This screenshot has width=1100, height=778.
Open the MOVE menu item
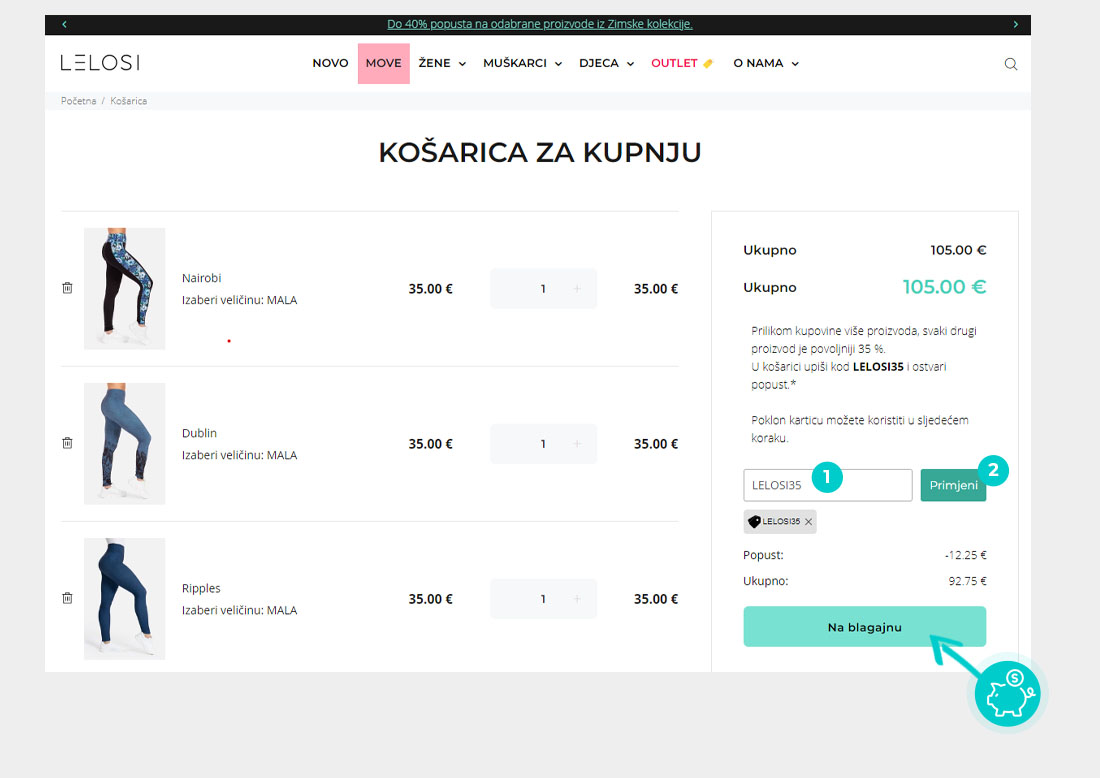pyautogui.click(x=383, y=63)
